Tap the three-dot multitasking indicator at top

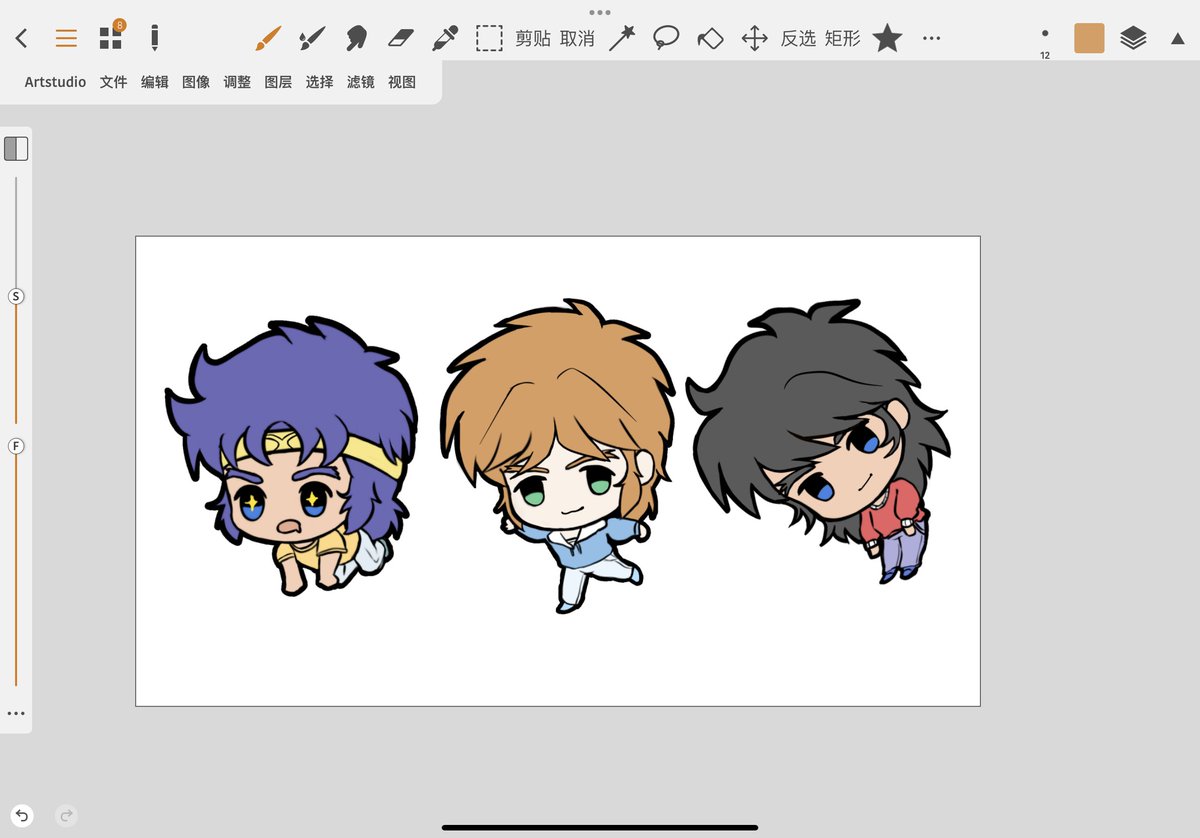[x=600, y=13]
